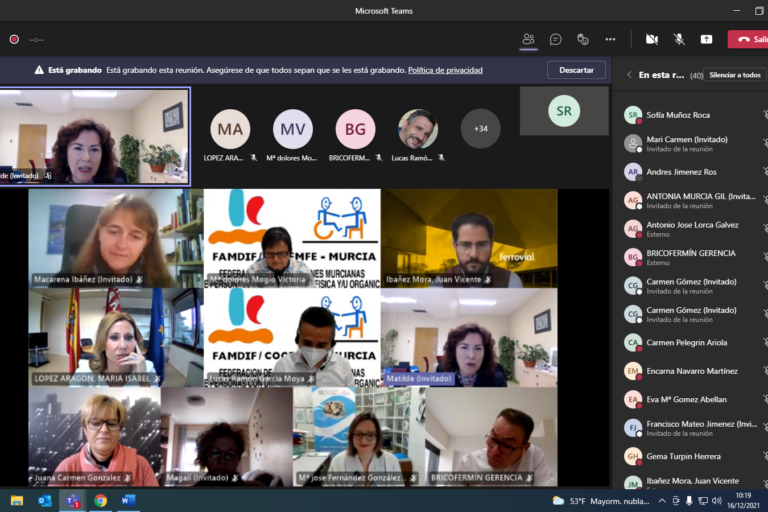Click Silenciar a todos button
Viewport: 768px width, 512px height.
pos(734,75)
